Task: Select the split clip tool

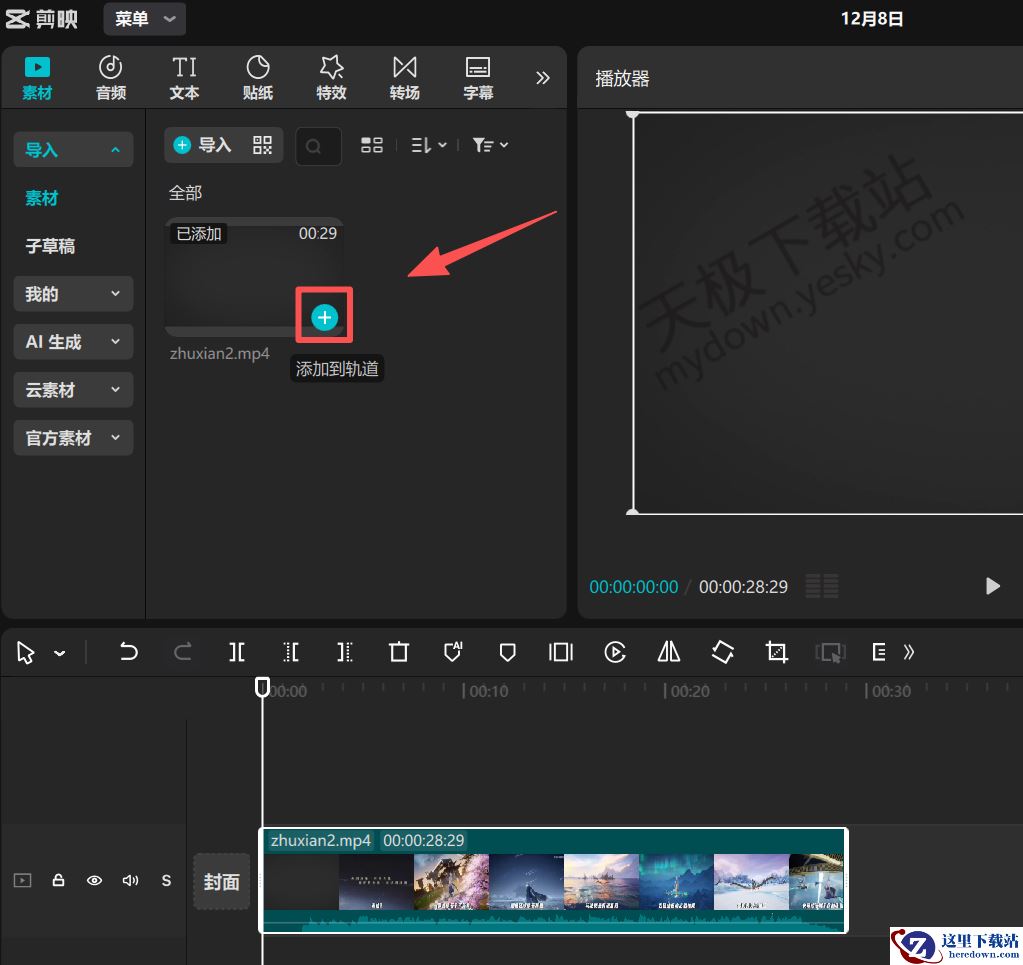Action: point(236,651)
